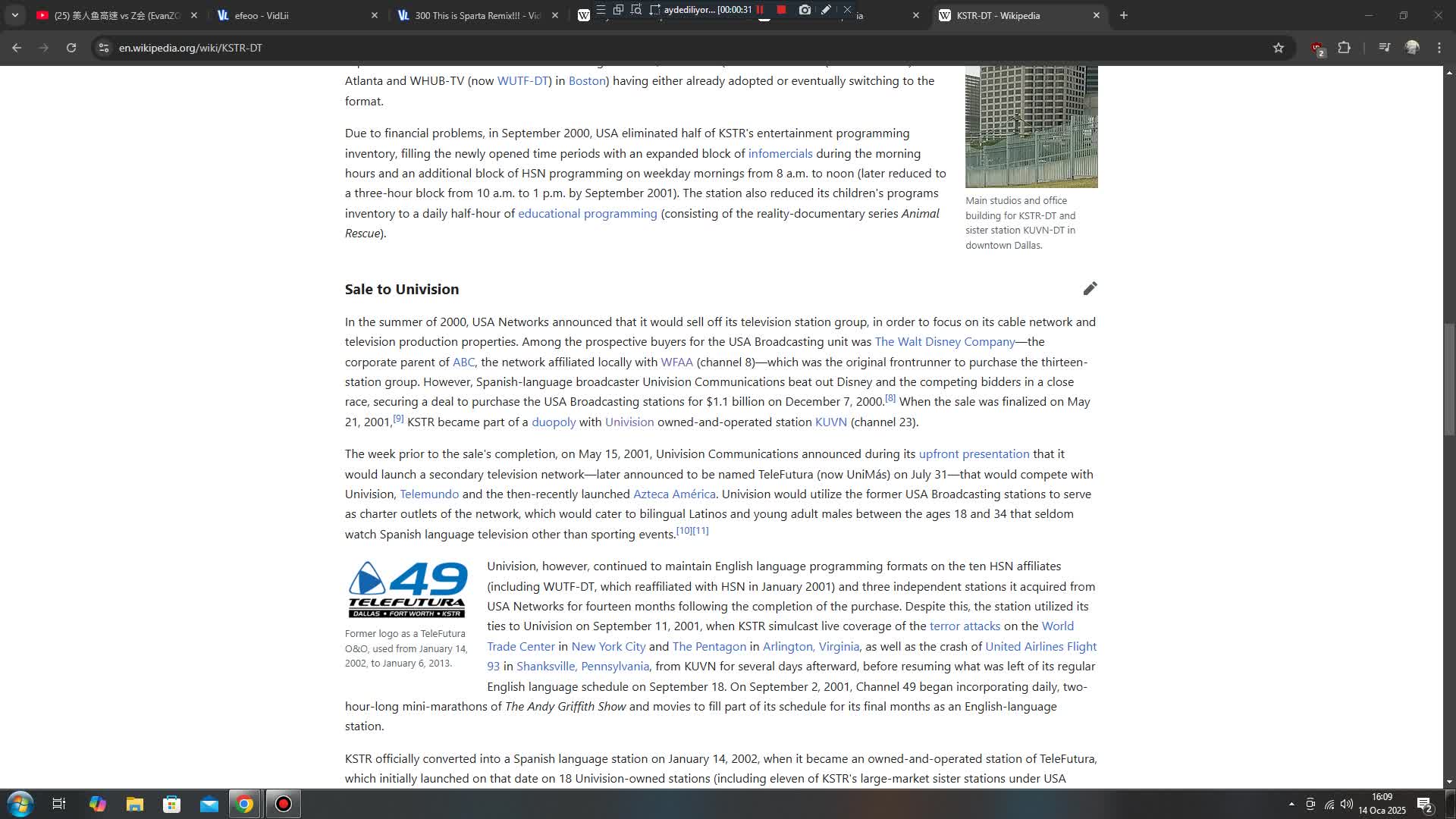The width and height of the screenshot is (1456, 819).
Task: Click the recorder's window selection icon
Action: [x=618, y=10]
